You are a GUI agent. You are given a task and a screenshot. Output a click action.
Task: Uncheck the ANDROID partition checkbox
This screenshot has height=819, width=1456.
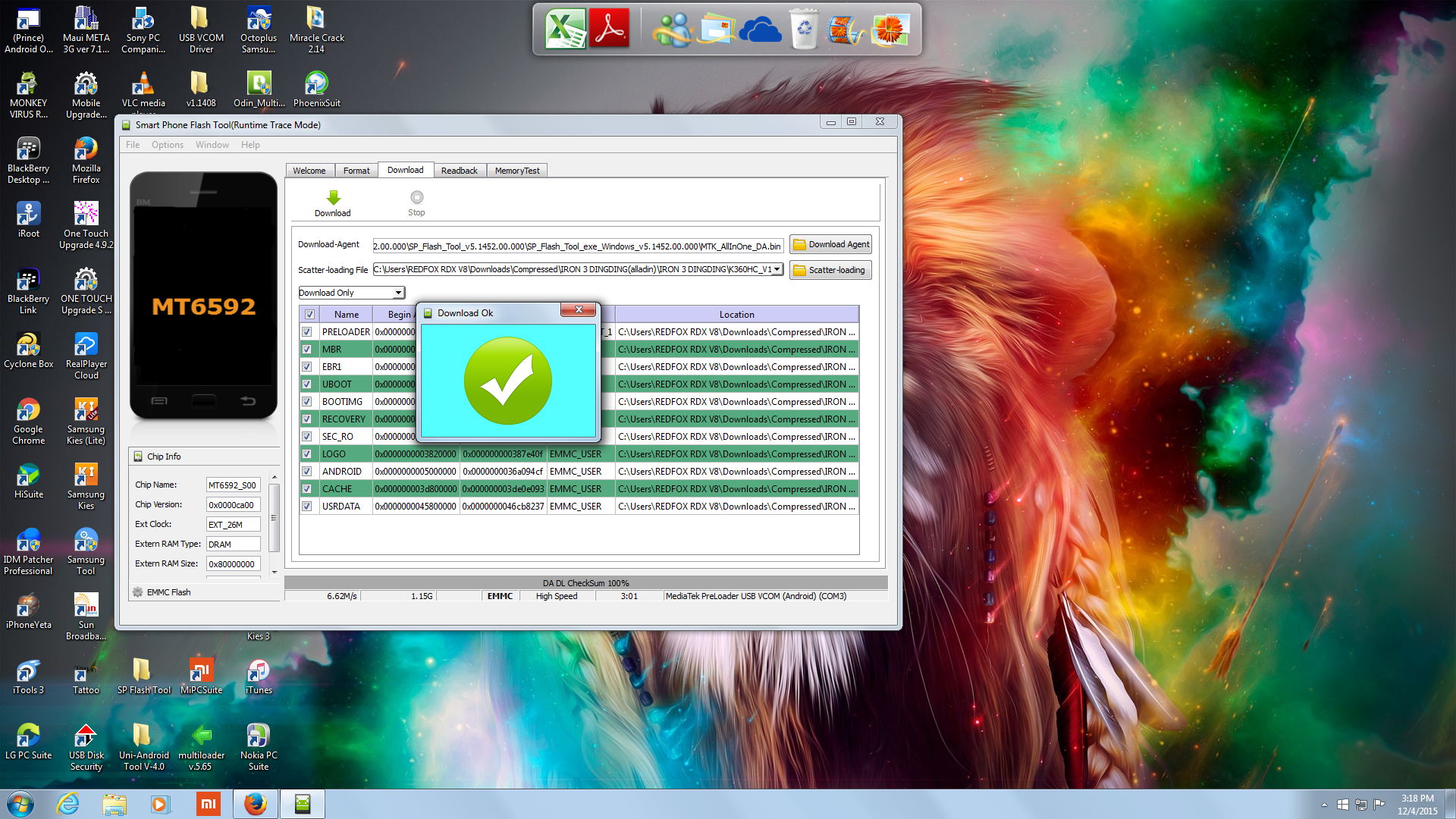click(307, 472)
